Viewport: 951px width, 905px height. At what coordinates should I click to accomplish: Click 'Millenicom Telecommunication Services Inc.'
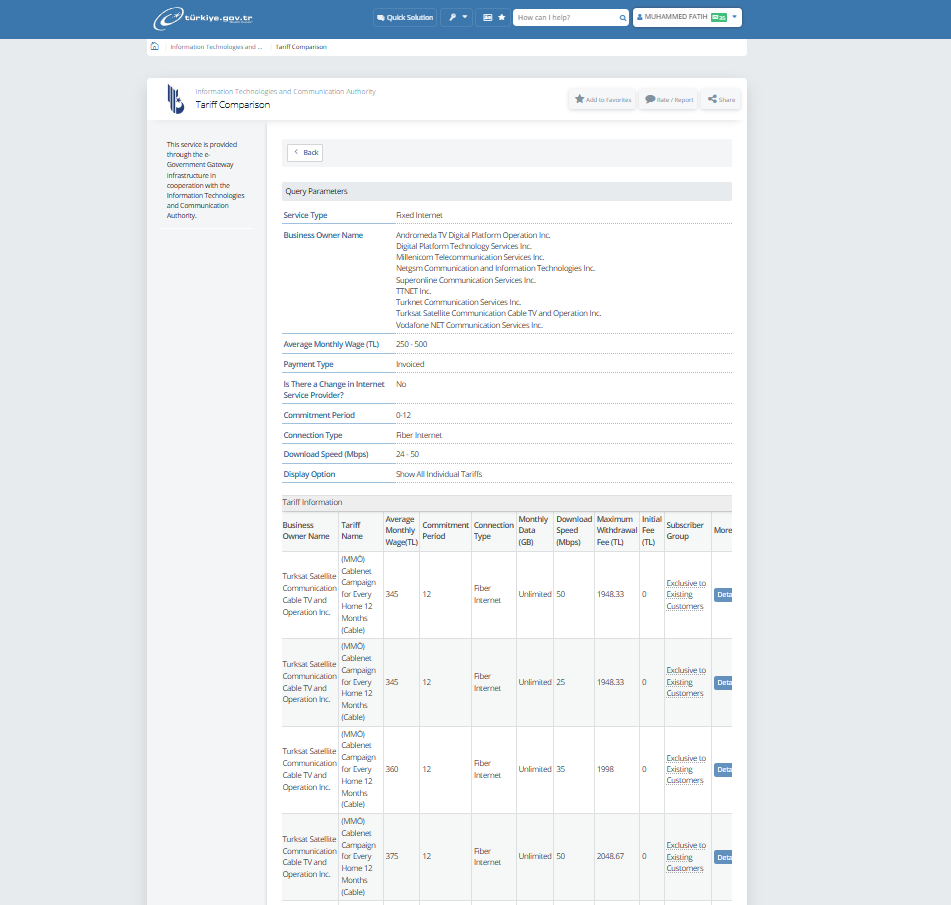point(470,257)
